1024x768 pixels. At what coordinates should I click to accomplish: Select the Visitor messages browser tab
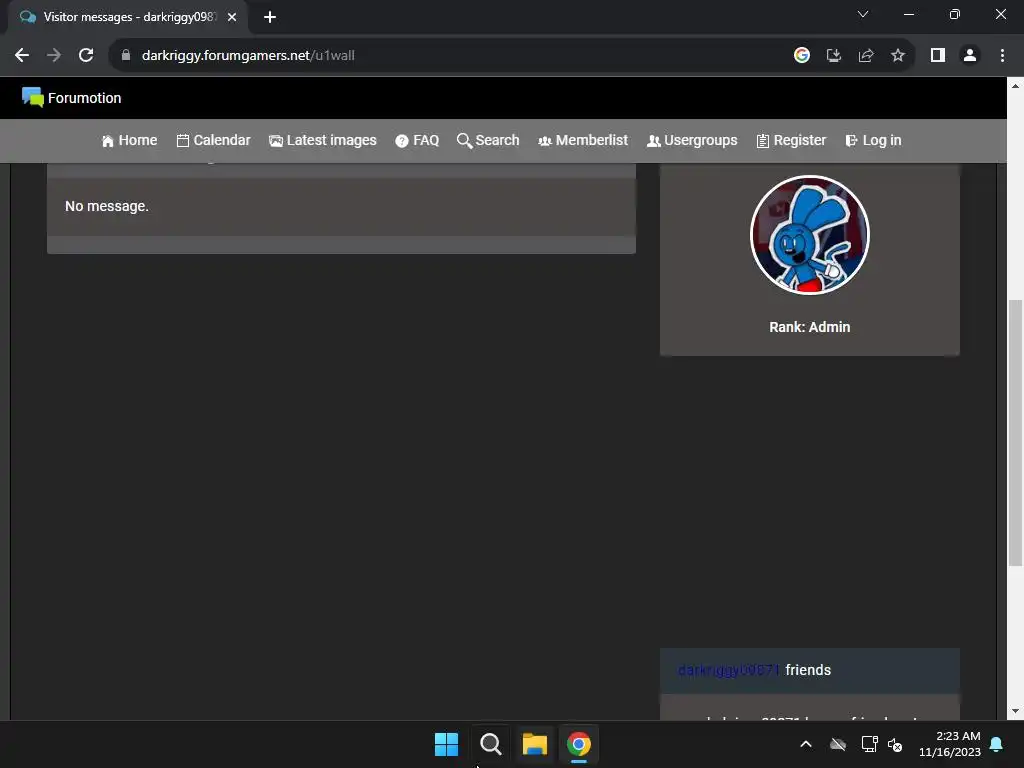(x=128, y=17)
